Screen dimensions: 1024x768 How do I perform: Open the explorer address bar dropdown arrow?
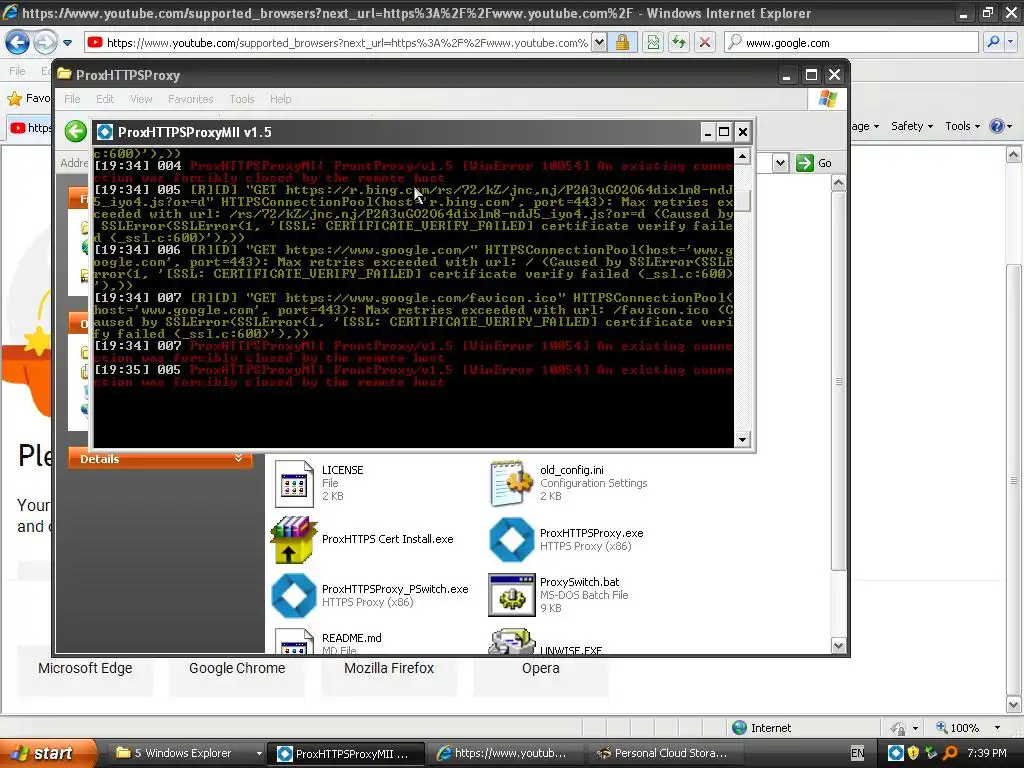(x=780, y=163)
